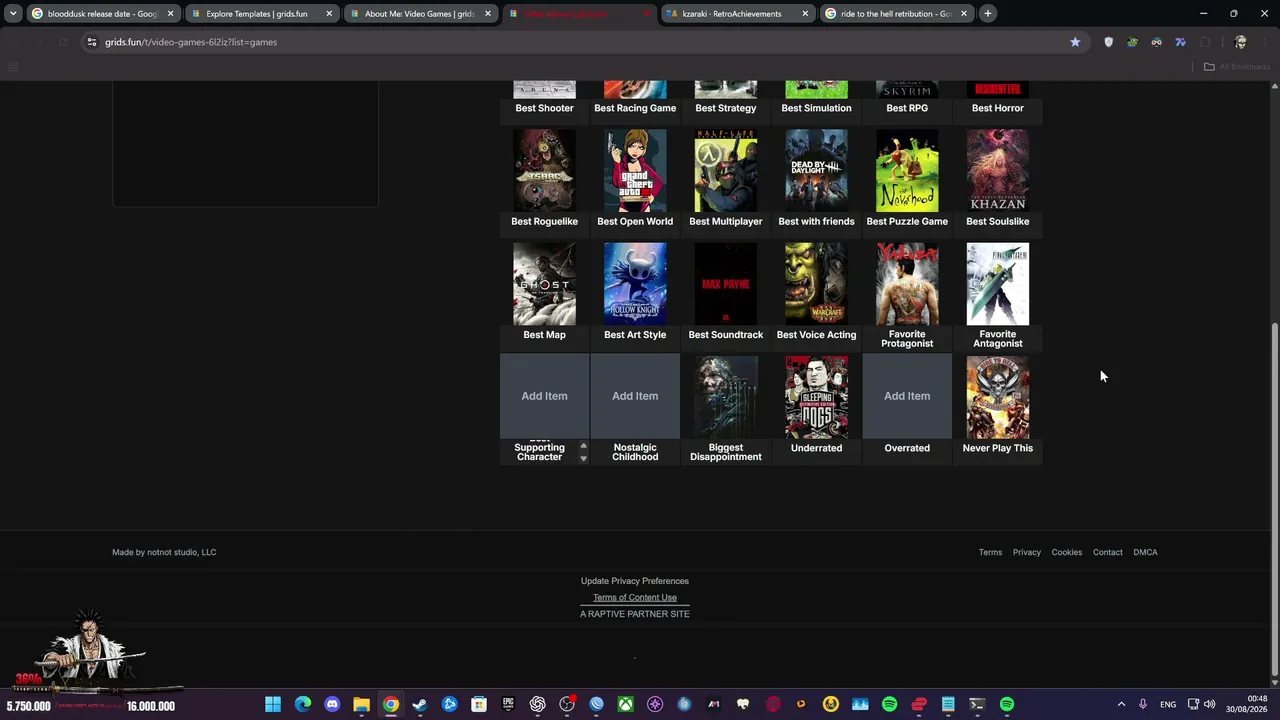The image size is (1280, 720).
Task: Open the Terms of Content Use link
Action: [635, 597]
